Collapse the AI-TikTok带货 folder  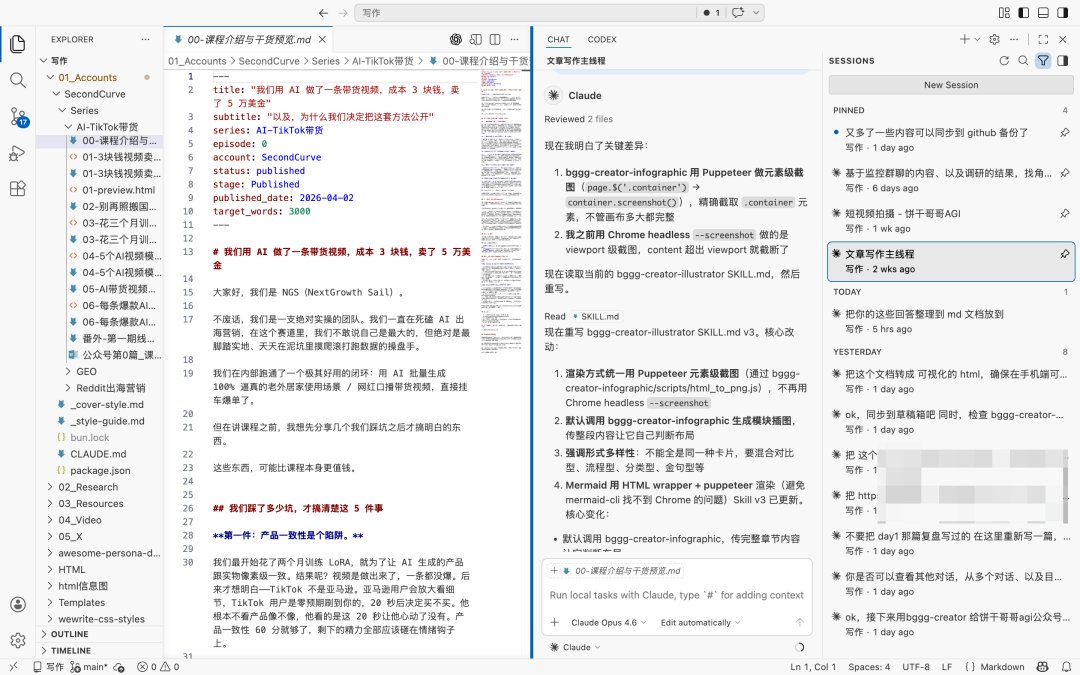click(107, 127)
